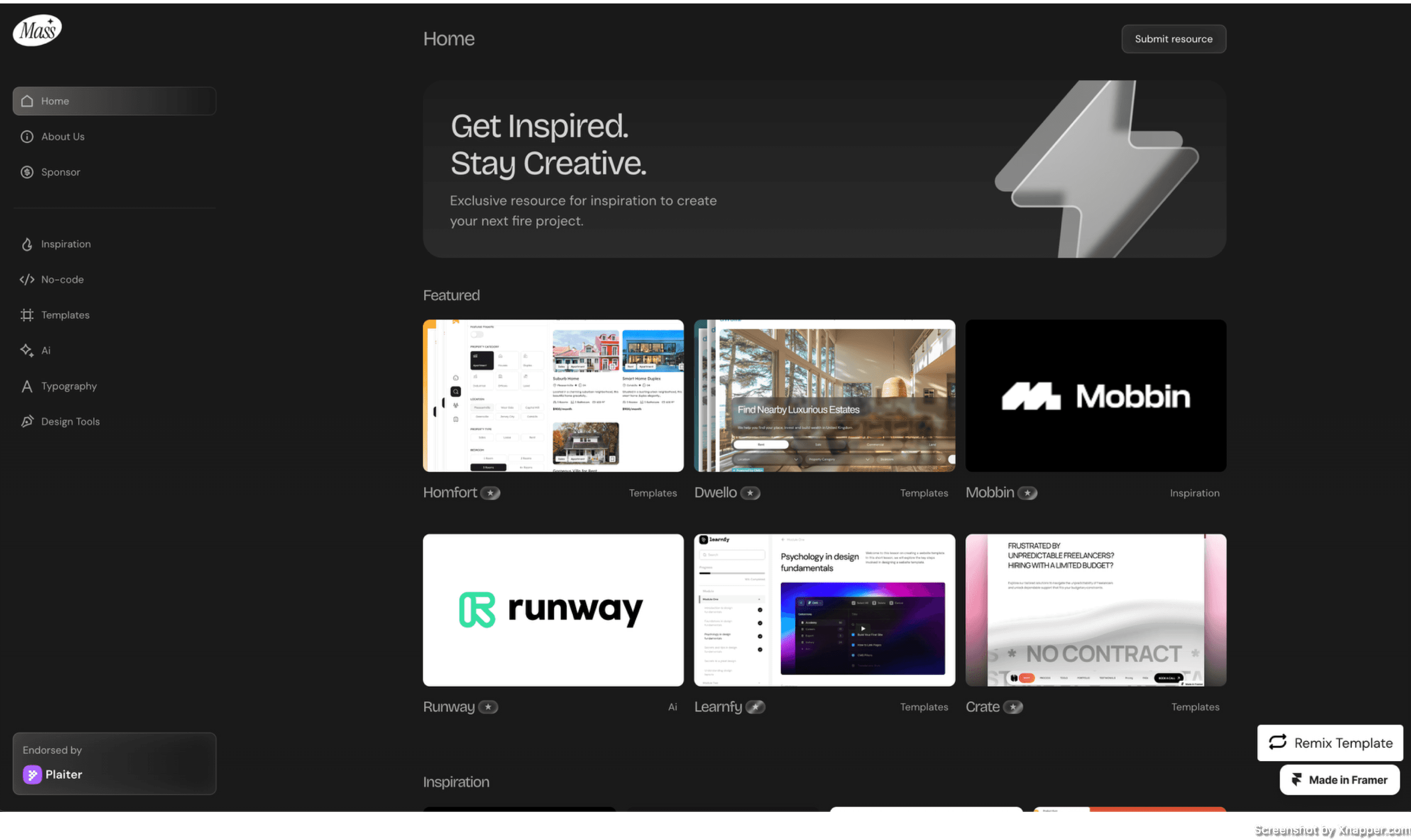The height and width of the screenshot is (840, 1411).
Task: Open the Learnfy card title
Action: pyautogui.click(x=718, y=707)
